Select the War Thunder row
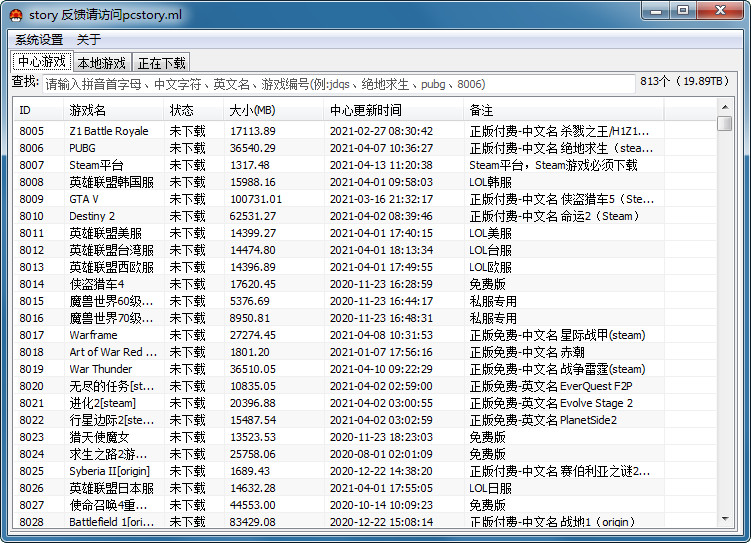This screenshot has width=751, height=543. [364, 369]
